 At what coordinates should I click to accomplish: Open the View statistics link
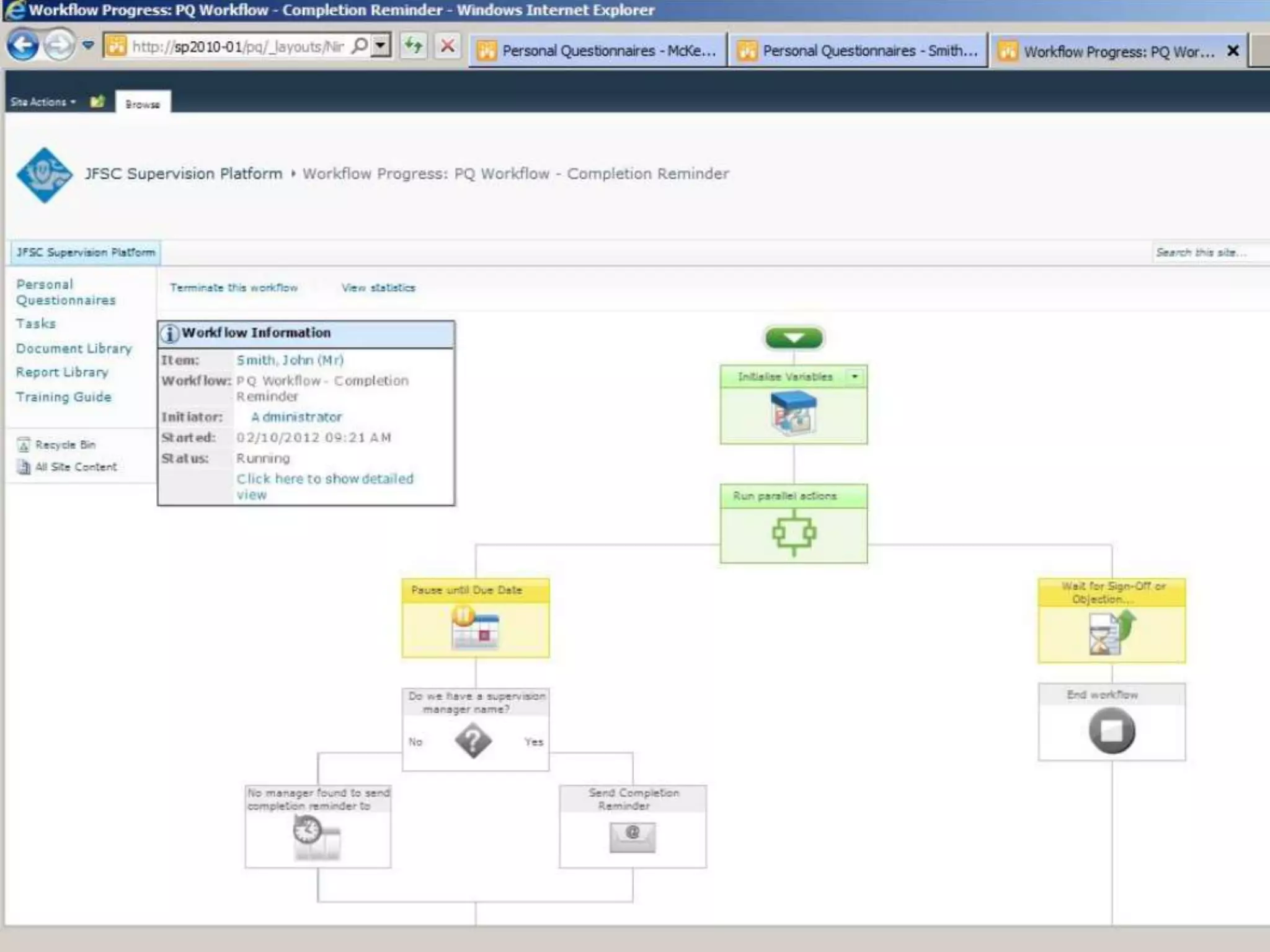click(x=378, y=288)
